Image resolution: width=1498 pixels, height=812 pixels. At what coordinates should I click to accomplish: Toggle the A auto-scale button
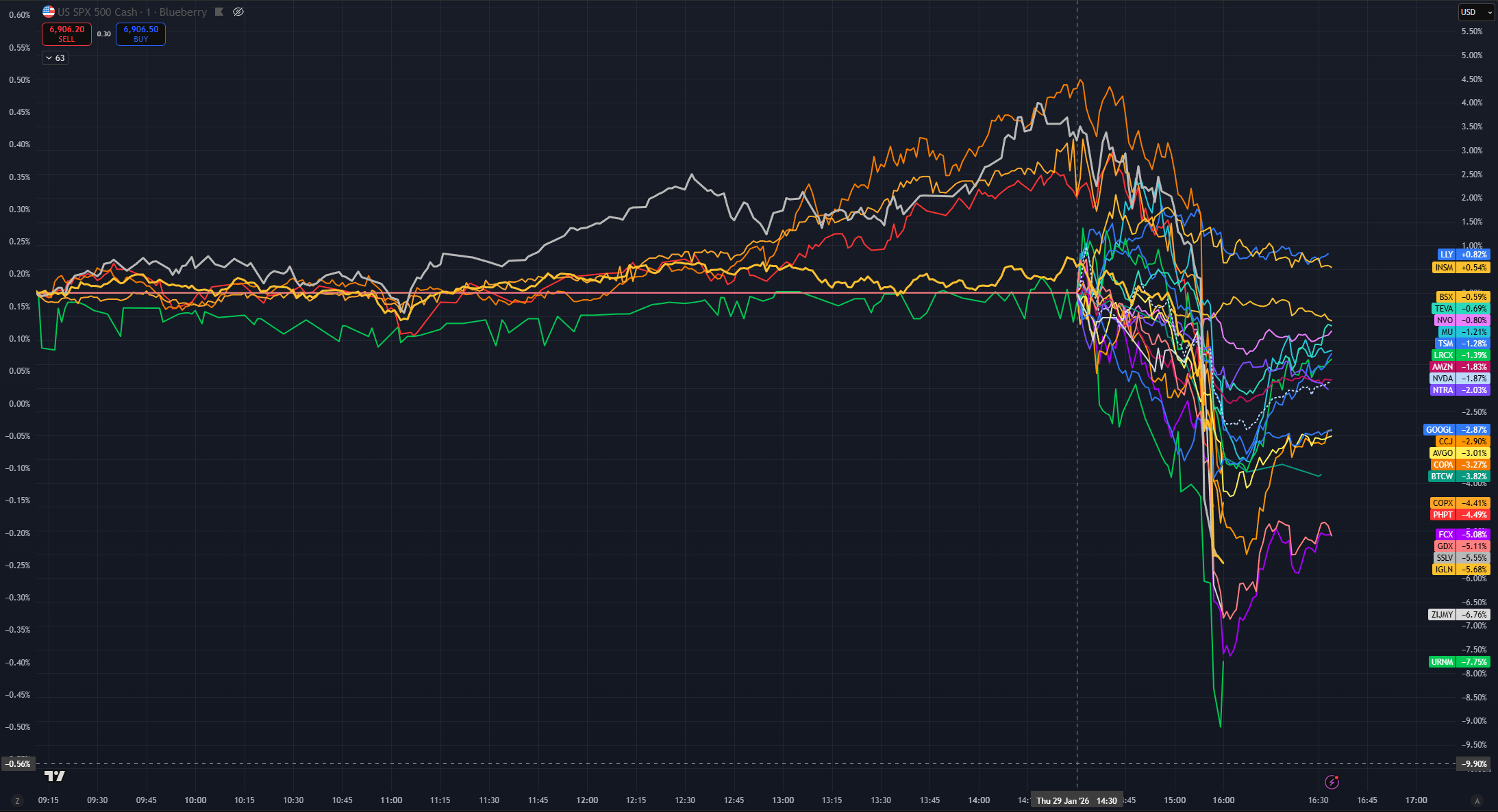click(1477, 800)
